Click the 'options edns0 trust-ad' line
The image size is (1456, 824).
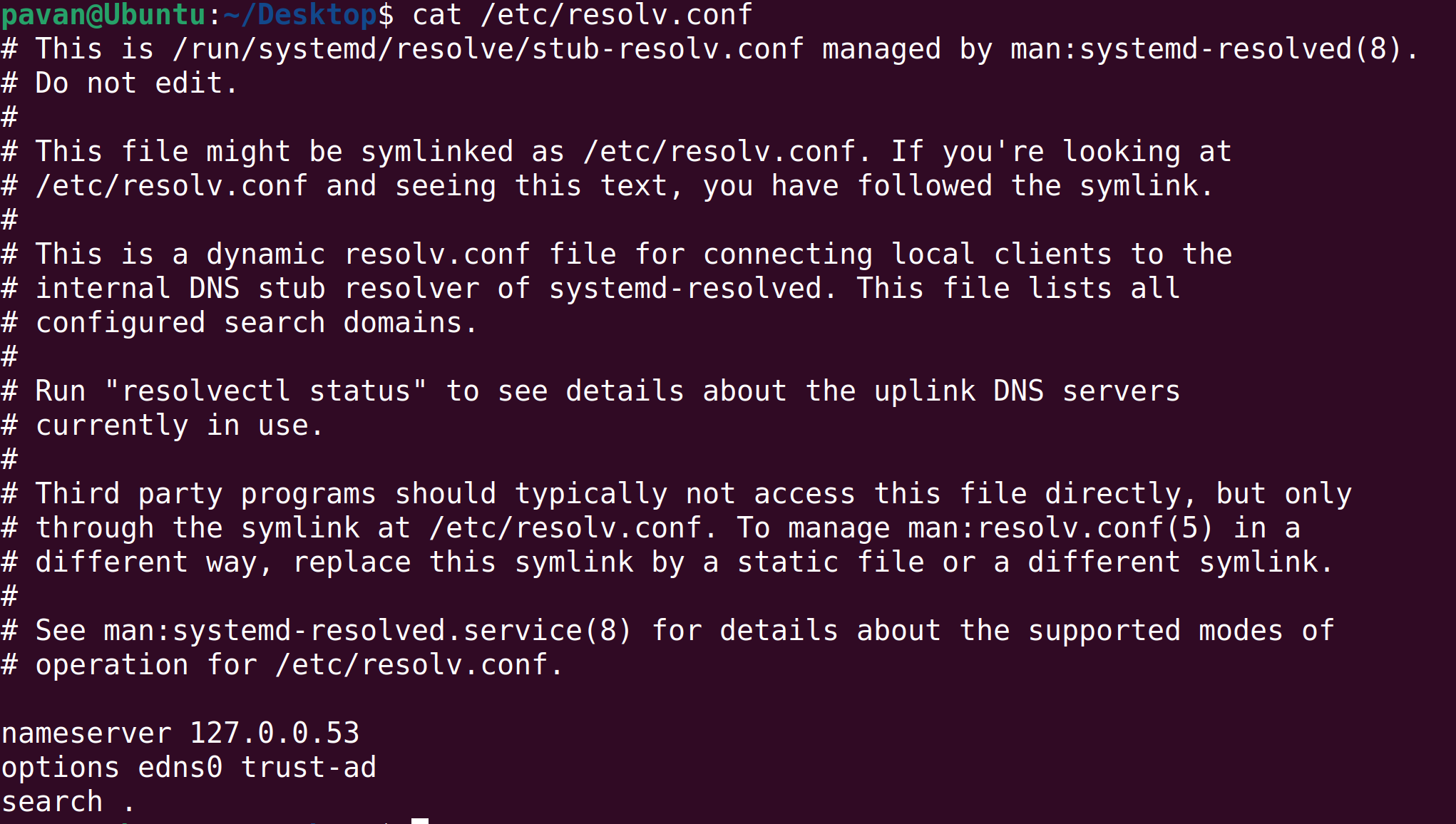tap(189, 768)
